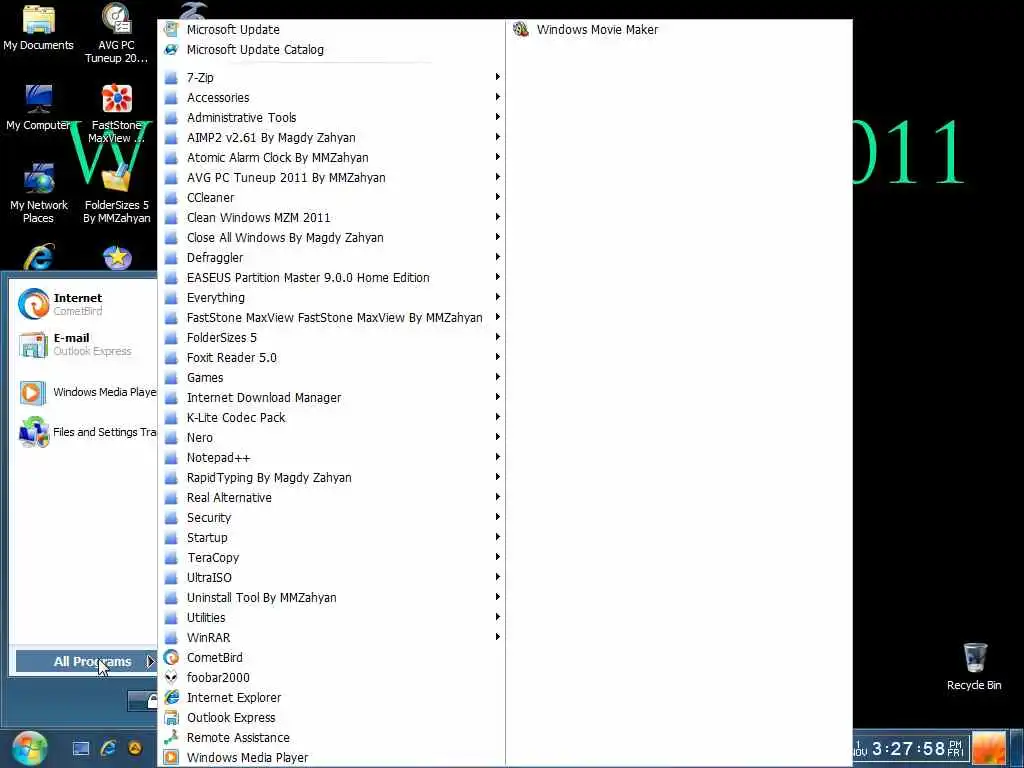The image size is (1024, 768).
Task: Open Files and Settings Transfer wizard
Action: click(87, 432)
